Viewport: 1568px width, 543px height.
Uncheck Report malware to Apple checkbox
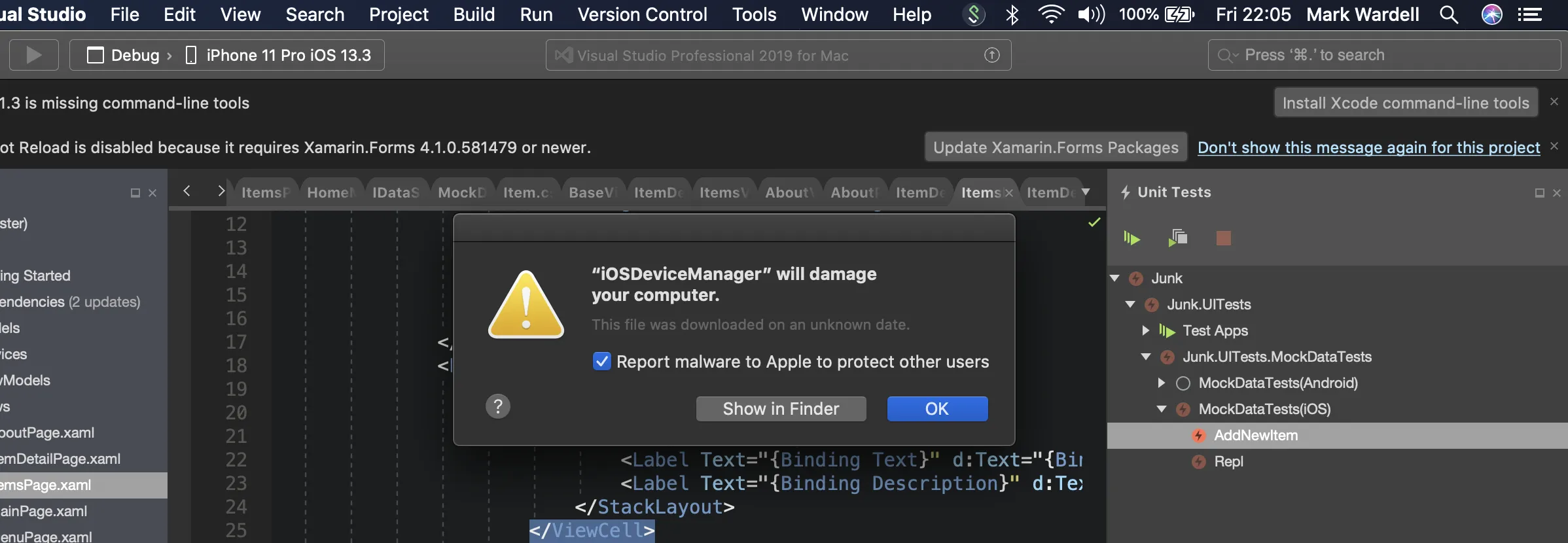click(x=601, y=361)
